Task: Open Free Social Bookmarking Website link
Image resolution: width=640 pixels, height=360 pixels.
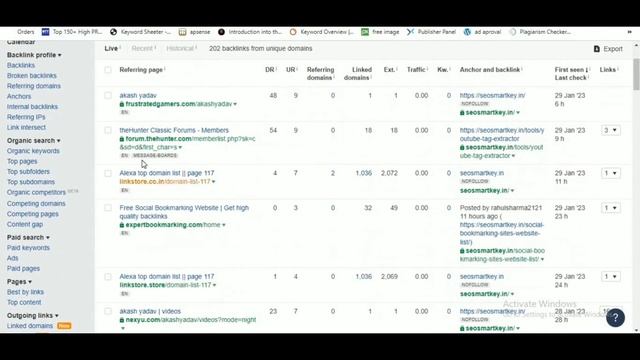Action: point(184,212)
